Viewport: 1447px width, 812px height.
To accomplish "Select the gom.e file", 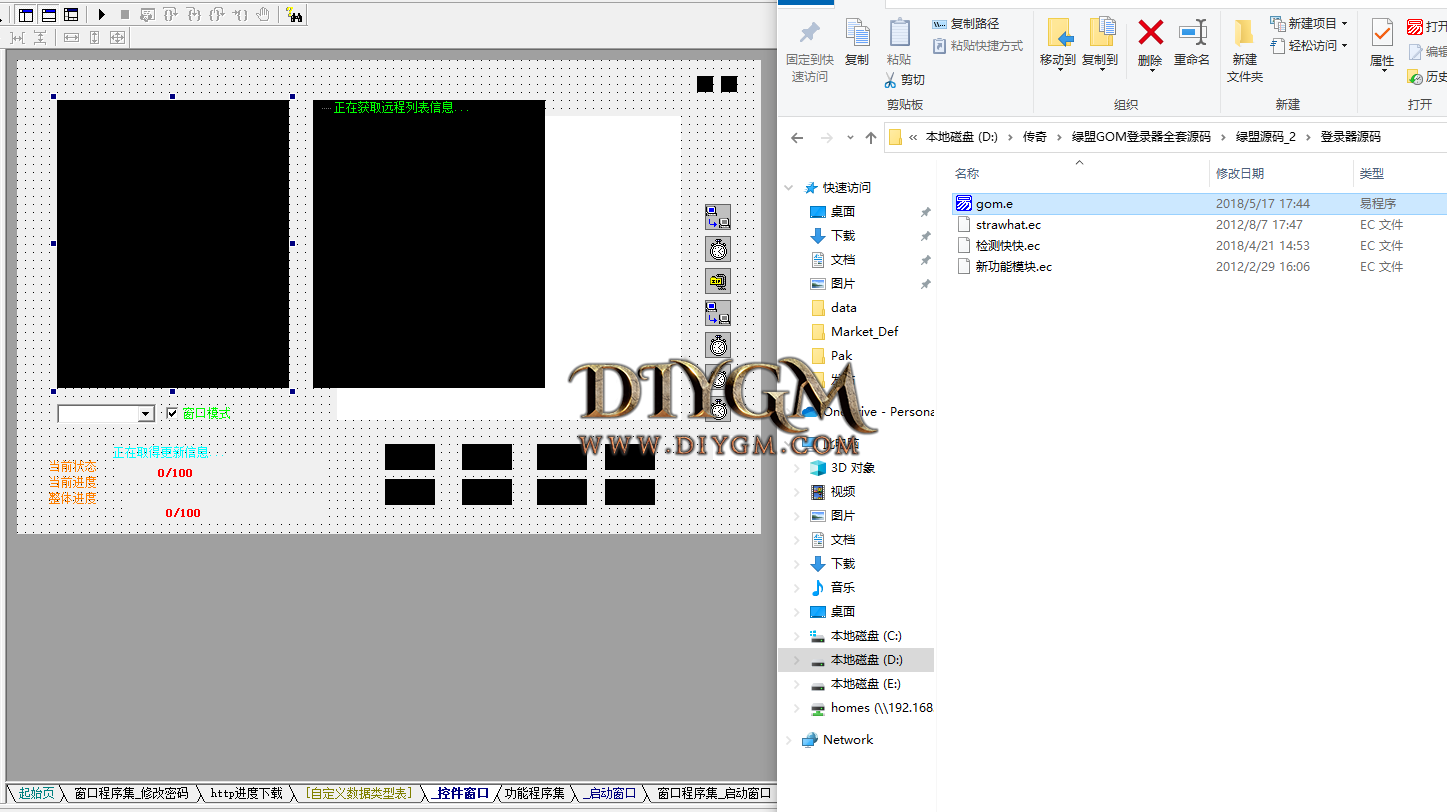I will [1200, 204].
